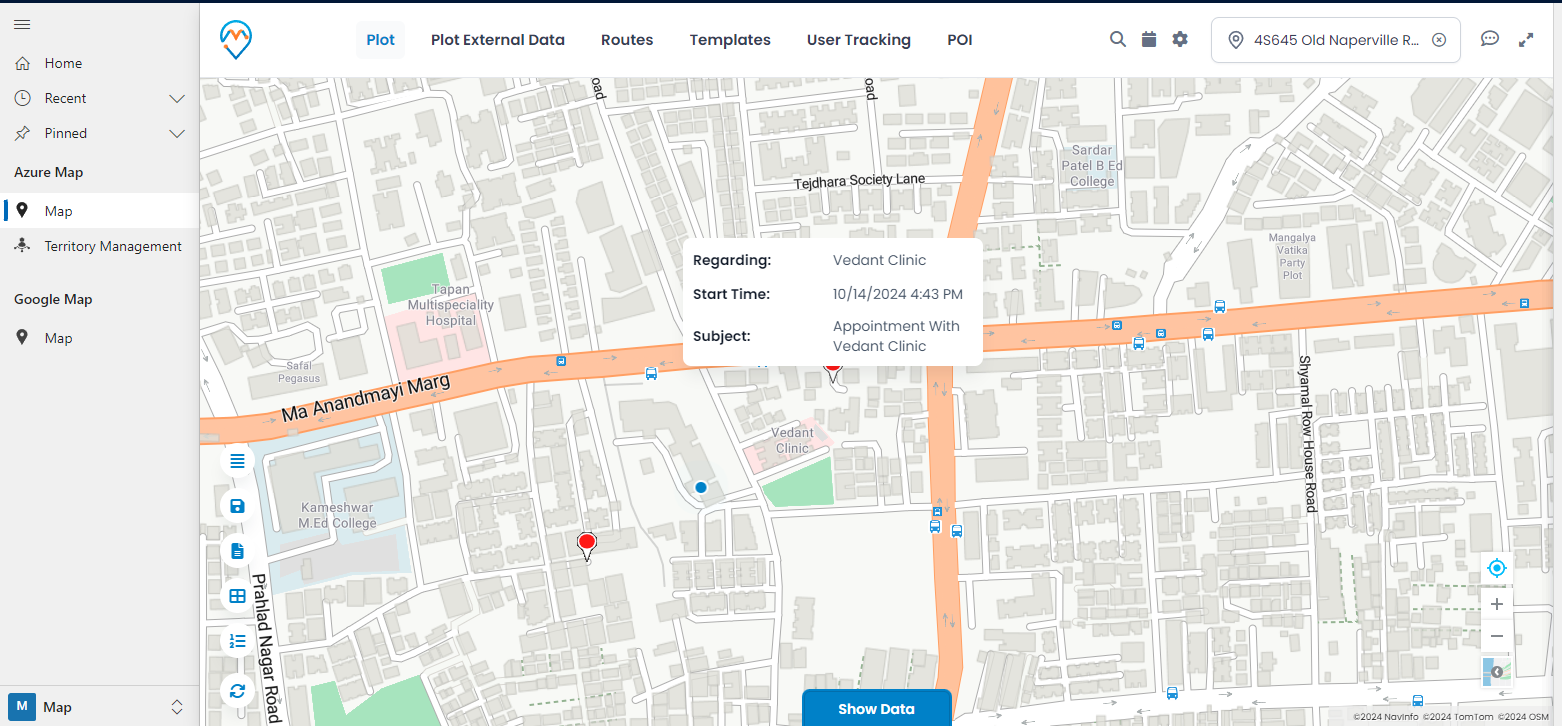Click the search magnifier icon
The image size is (1562, 726).
point(1118,39)
